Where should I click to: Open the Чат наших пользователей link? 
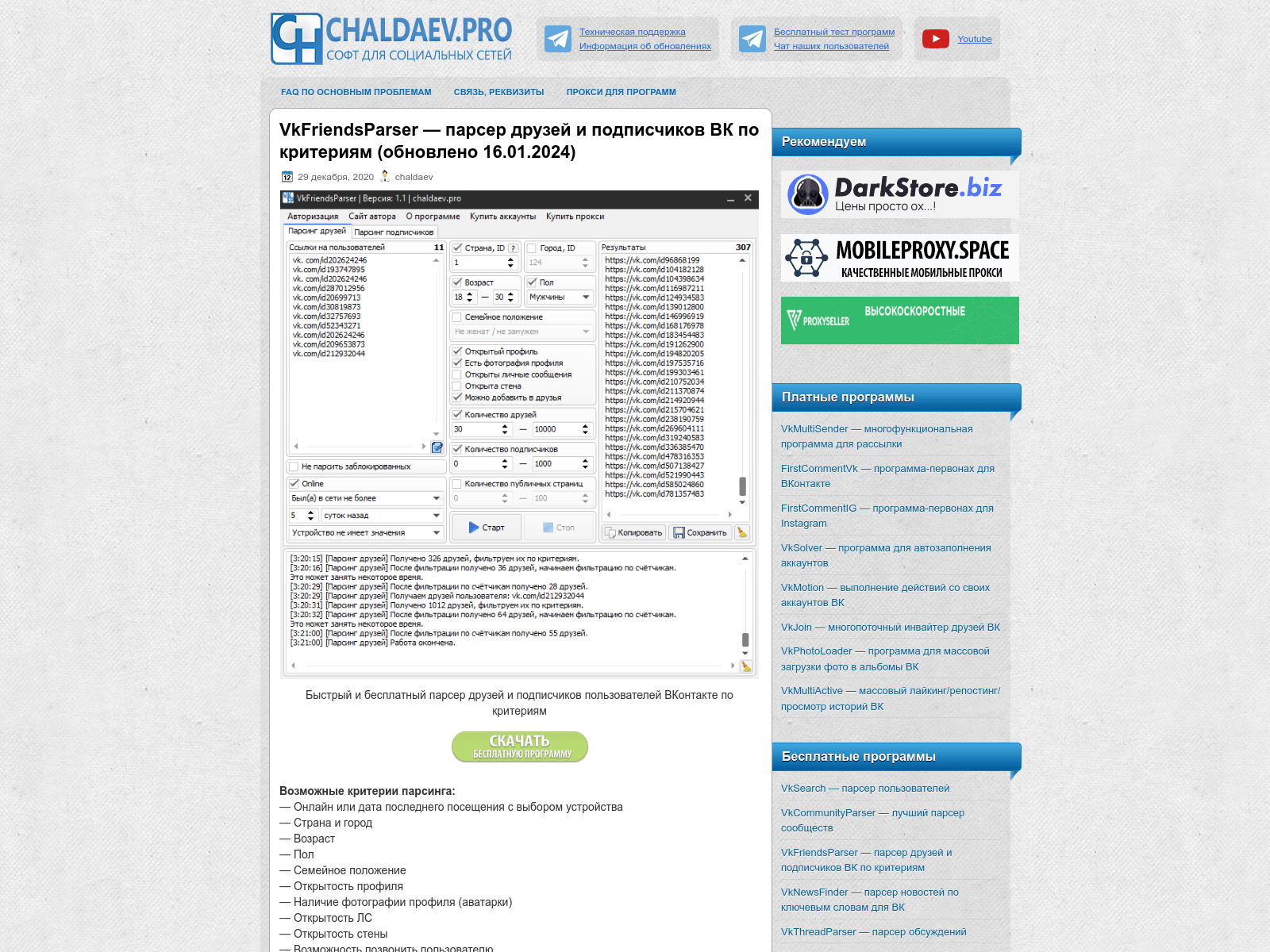click(x=832, y=46)
